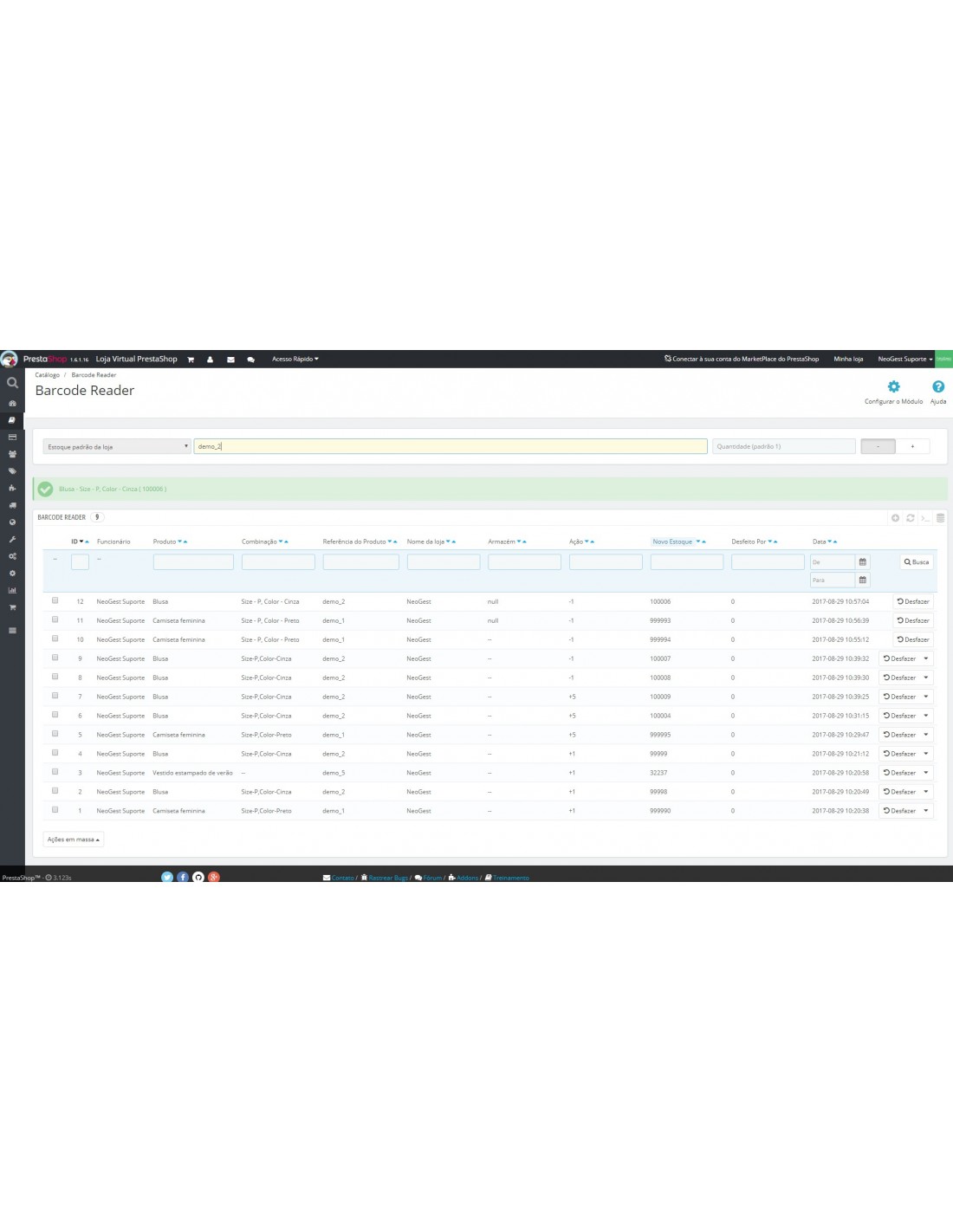Expand the Ações em massa dropdown

(x=74, y=840)
